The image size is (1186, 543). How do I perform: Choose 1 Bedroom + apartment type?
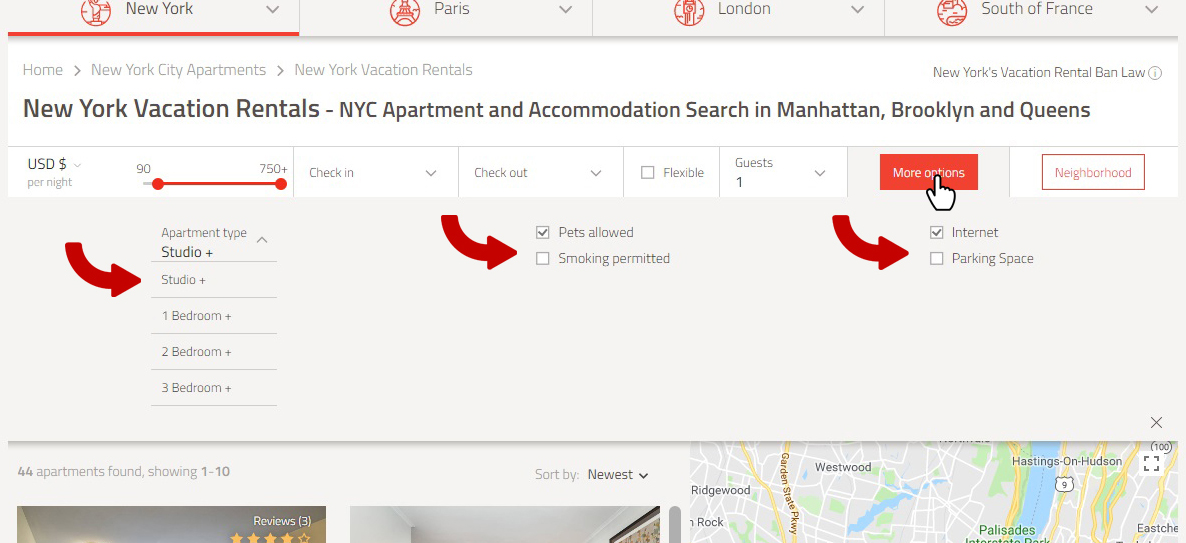tap(214, 316)
